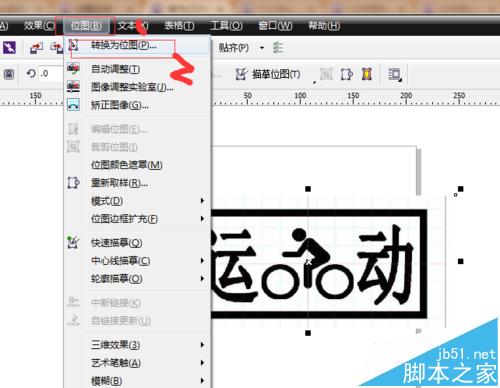Click the 描摹位图(T) toolbar button
500x388 pixels.
(x=268, y=74)
